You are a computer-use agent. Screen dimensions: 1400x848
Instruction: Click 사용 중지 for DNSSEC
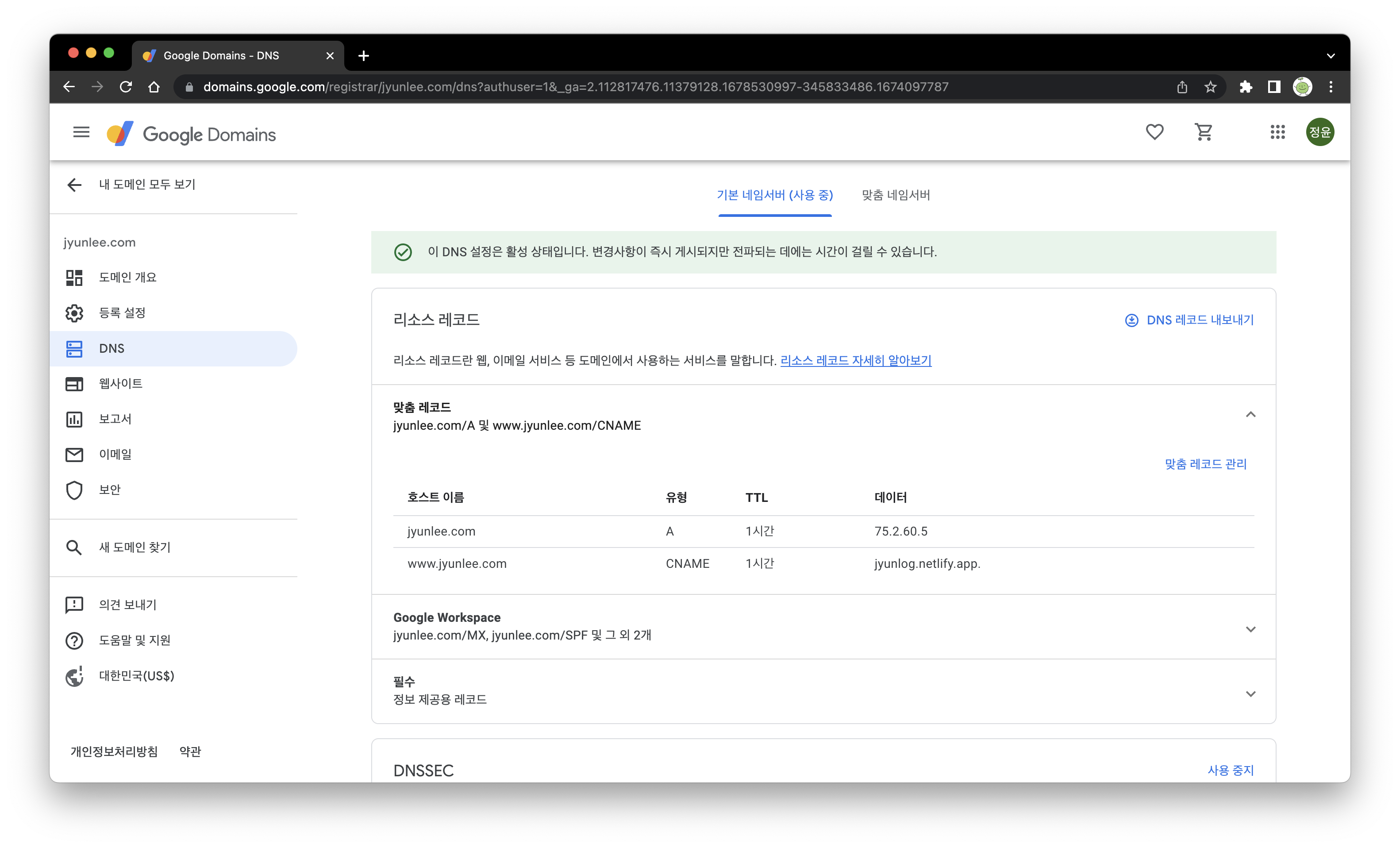(1230, 770)
